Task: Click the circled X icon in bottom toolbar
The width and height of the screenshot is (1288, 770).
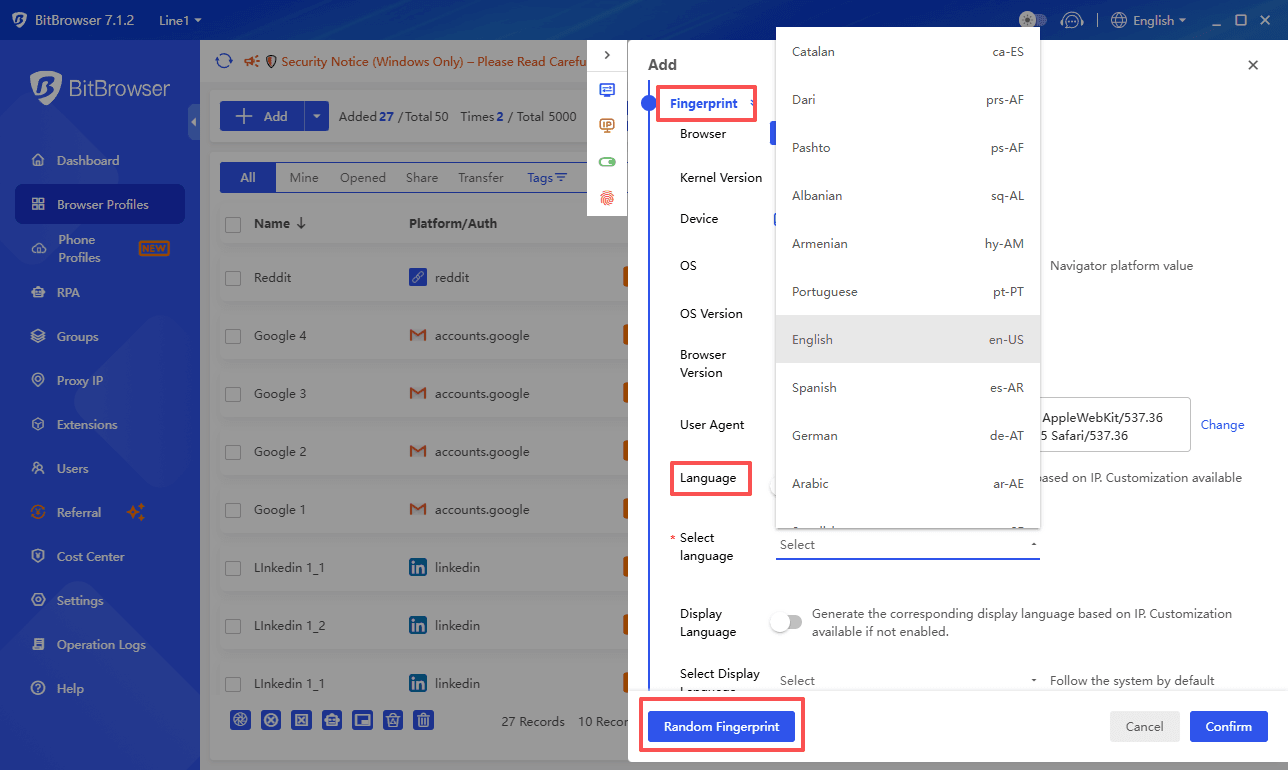Action: 270,720
